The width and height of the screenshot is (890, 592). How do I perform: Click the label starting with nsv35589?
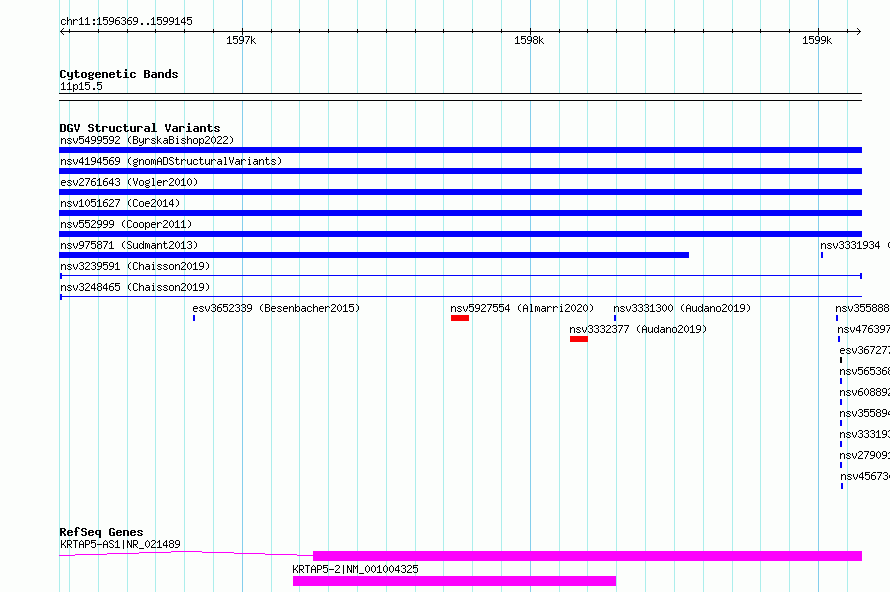[x=864, y=413]
